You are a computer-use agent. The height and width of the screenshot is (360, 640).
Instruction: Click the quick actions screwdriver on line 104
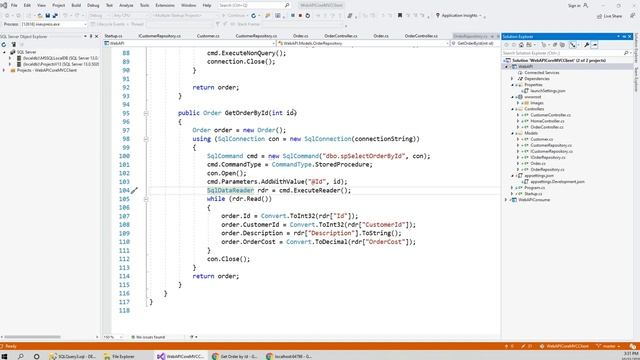pyautogui.click(x=134, y=190)
